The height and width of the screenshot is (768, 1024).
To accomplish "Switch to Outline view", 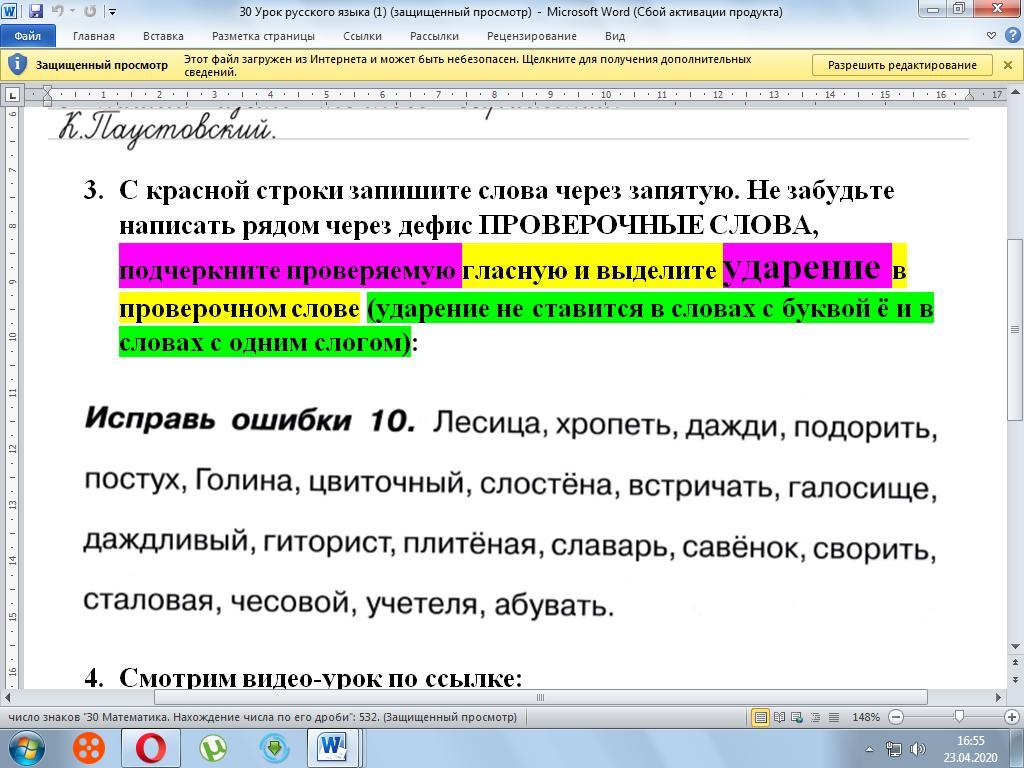I will click(816, 717).
